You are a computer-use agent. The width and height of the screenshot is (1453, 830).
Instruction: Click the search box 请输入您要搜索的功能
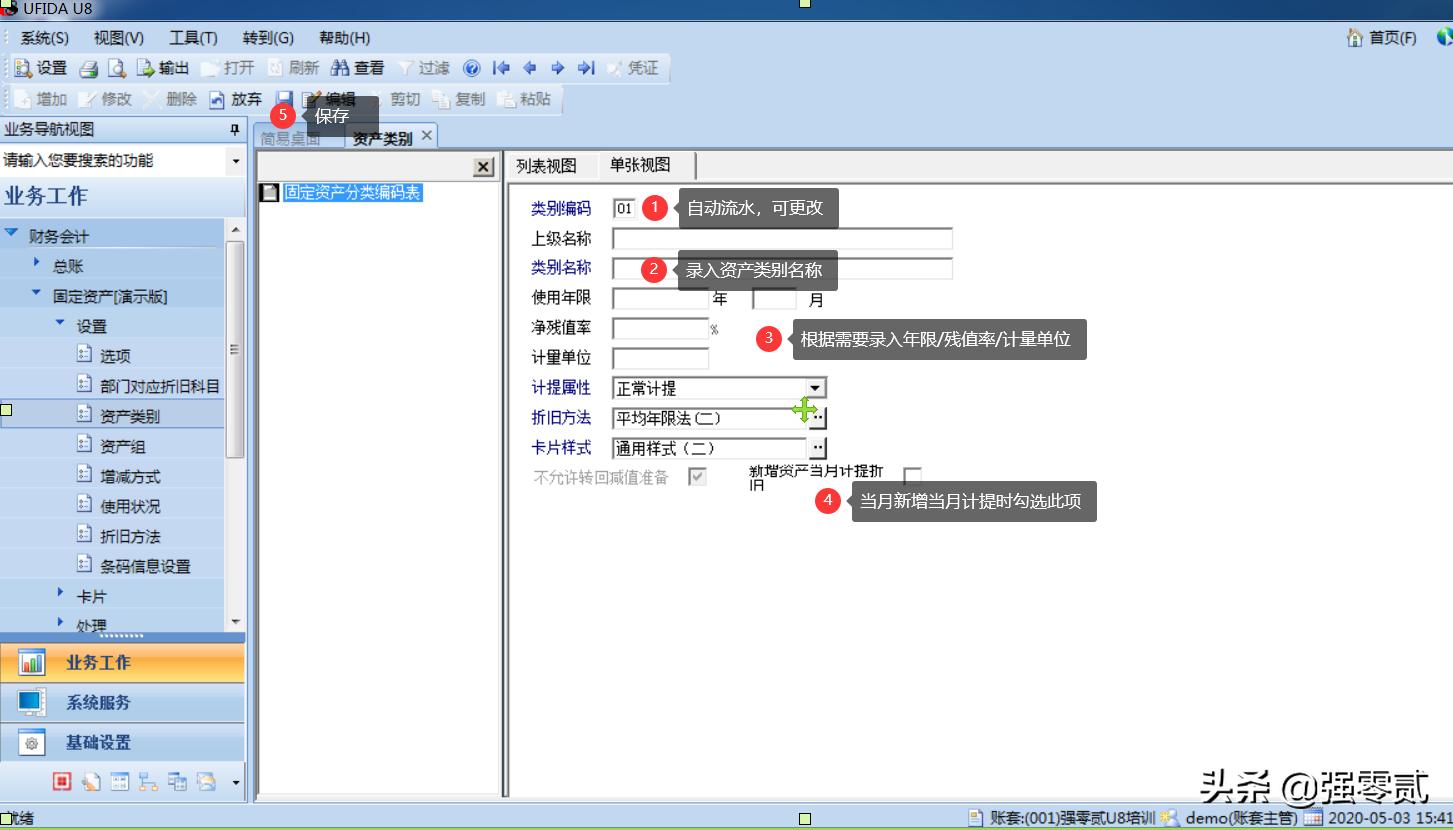(114, 161)
